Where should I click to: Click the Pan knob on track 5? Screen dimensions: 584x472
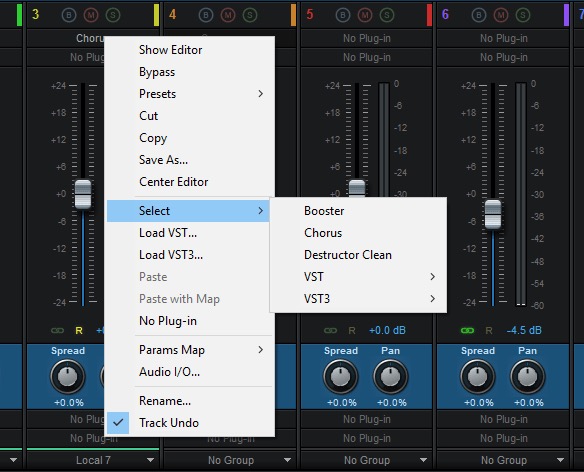[391, 377]
